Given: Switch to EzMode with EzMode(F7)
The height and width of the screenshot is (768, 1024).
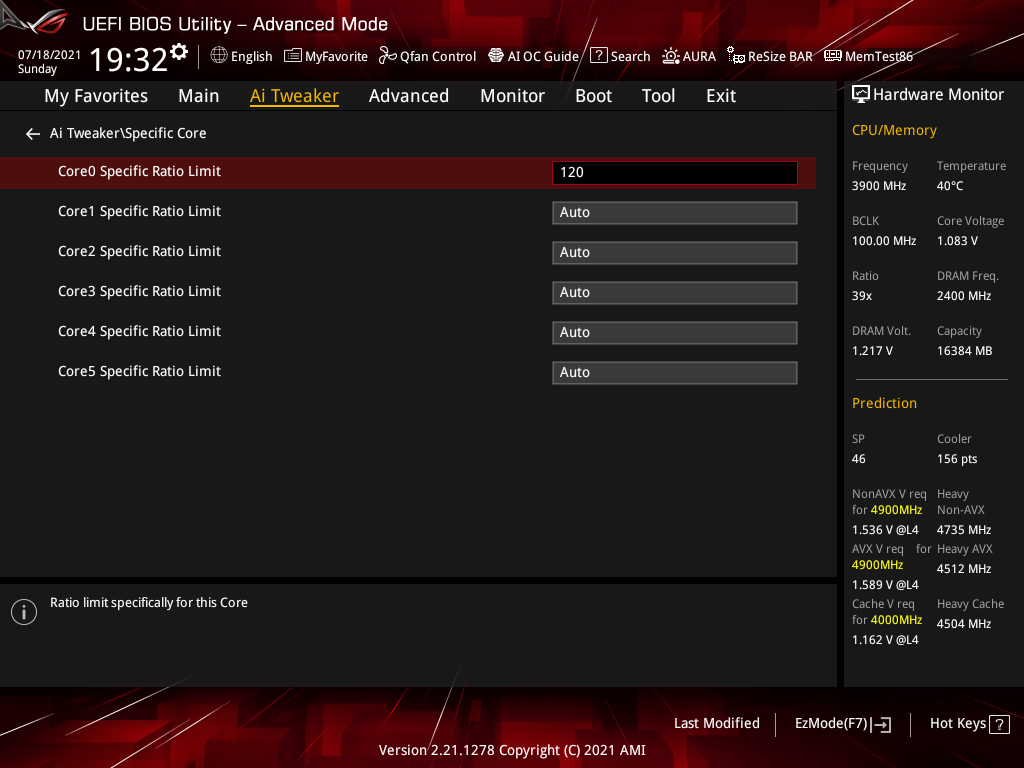Looking at the screenshot, I should (842, 723).
